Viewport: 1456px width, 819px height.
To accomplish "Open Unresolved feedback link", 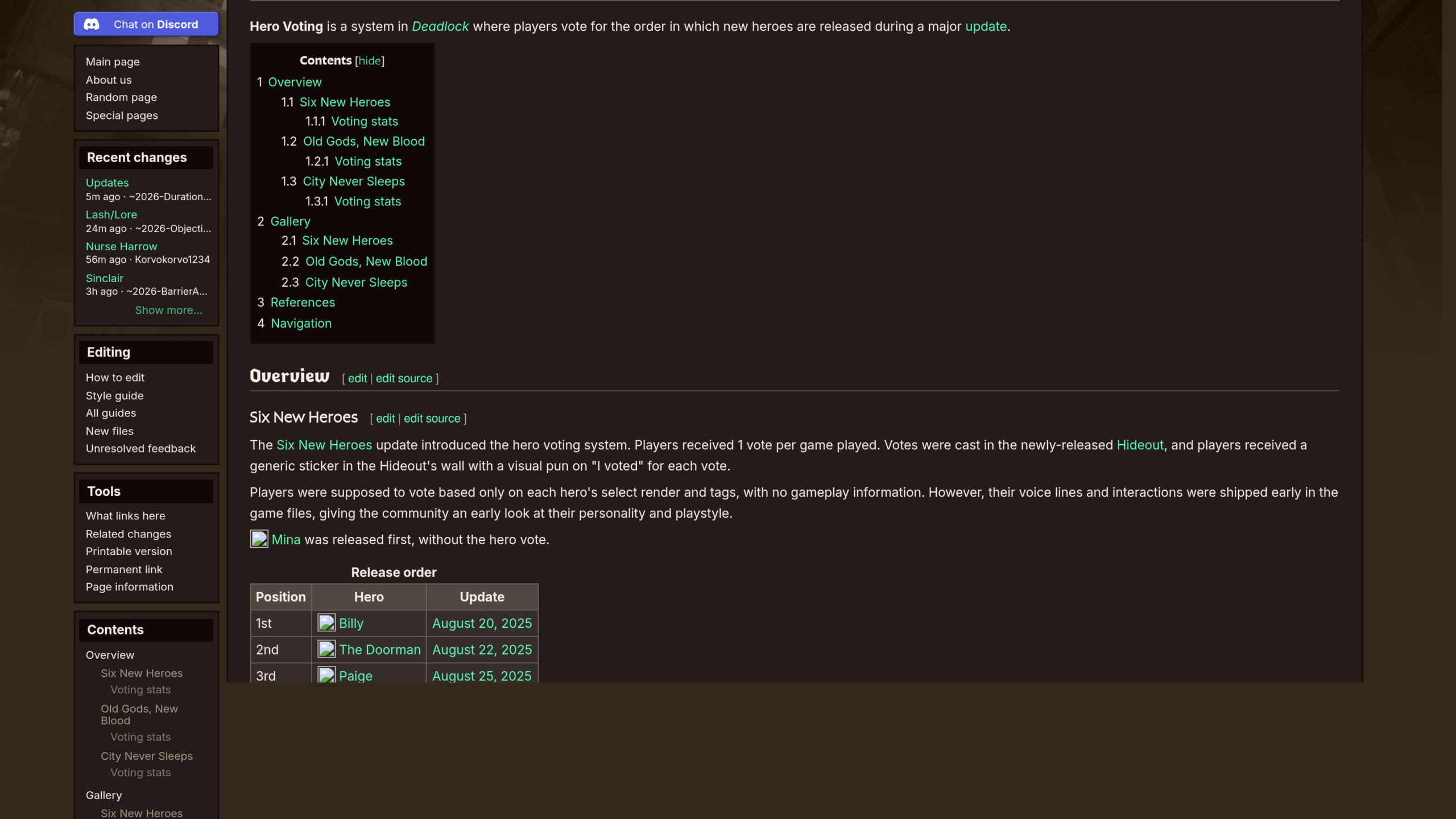I will [x=140, y=449].
